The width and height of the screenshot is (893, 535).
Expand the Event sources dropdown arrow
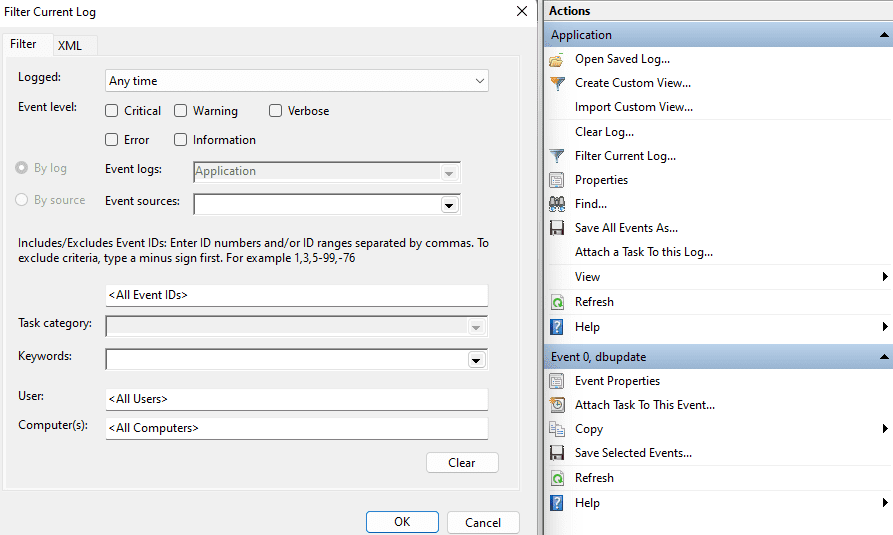450,205
